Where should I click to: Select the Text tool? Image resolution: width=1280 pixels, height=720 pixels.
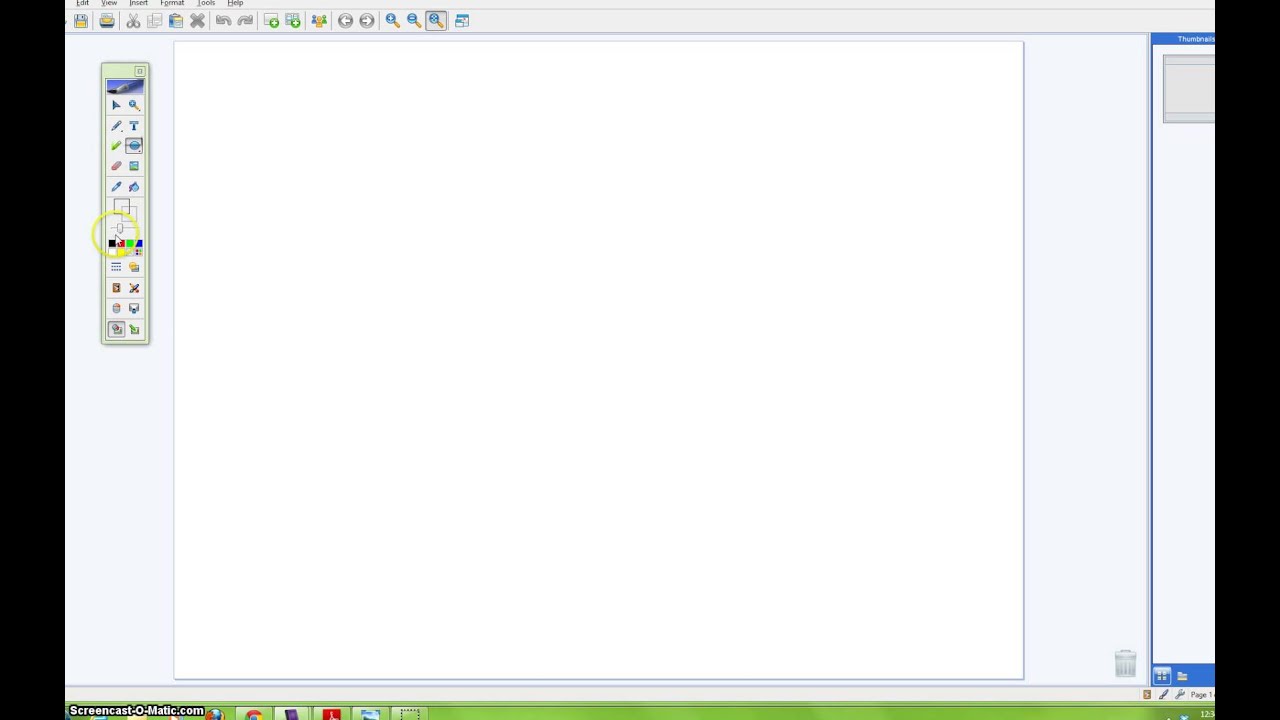[134, 126]
